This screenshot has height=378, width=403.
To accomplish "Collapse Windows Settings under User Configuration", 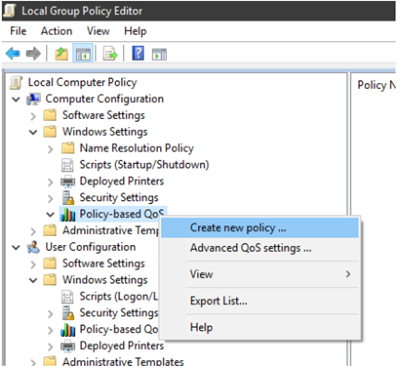I will [33, 280].
